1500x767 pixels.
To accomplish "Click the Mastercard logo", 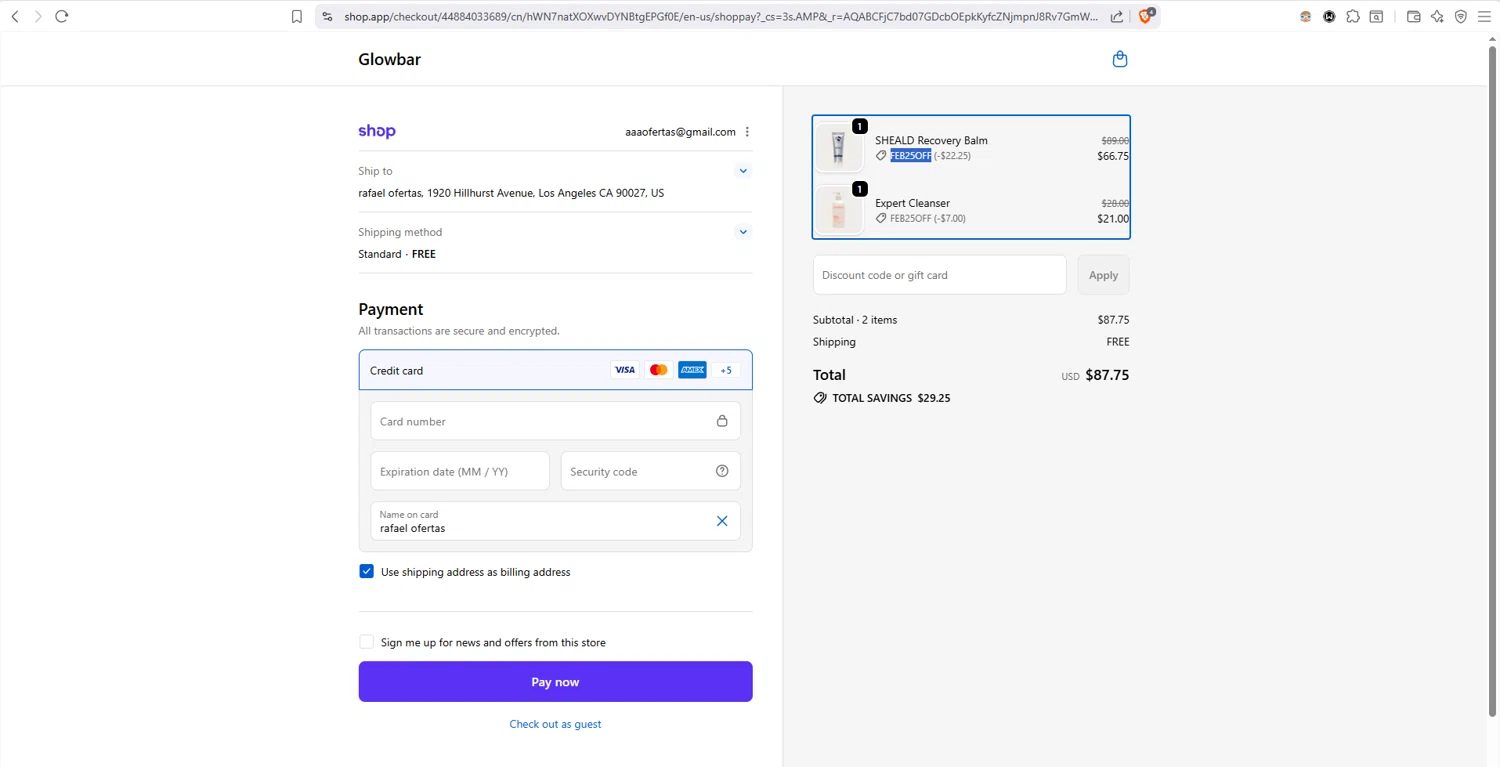I will [x=658, y=370].
